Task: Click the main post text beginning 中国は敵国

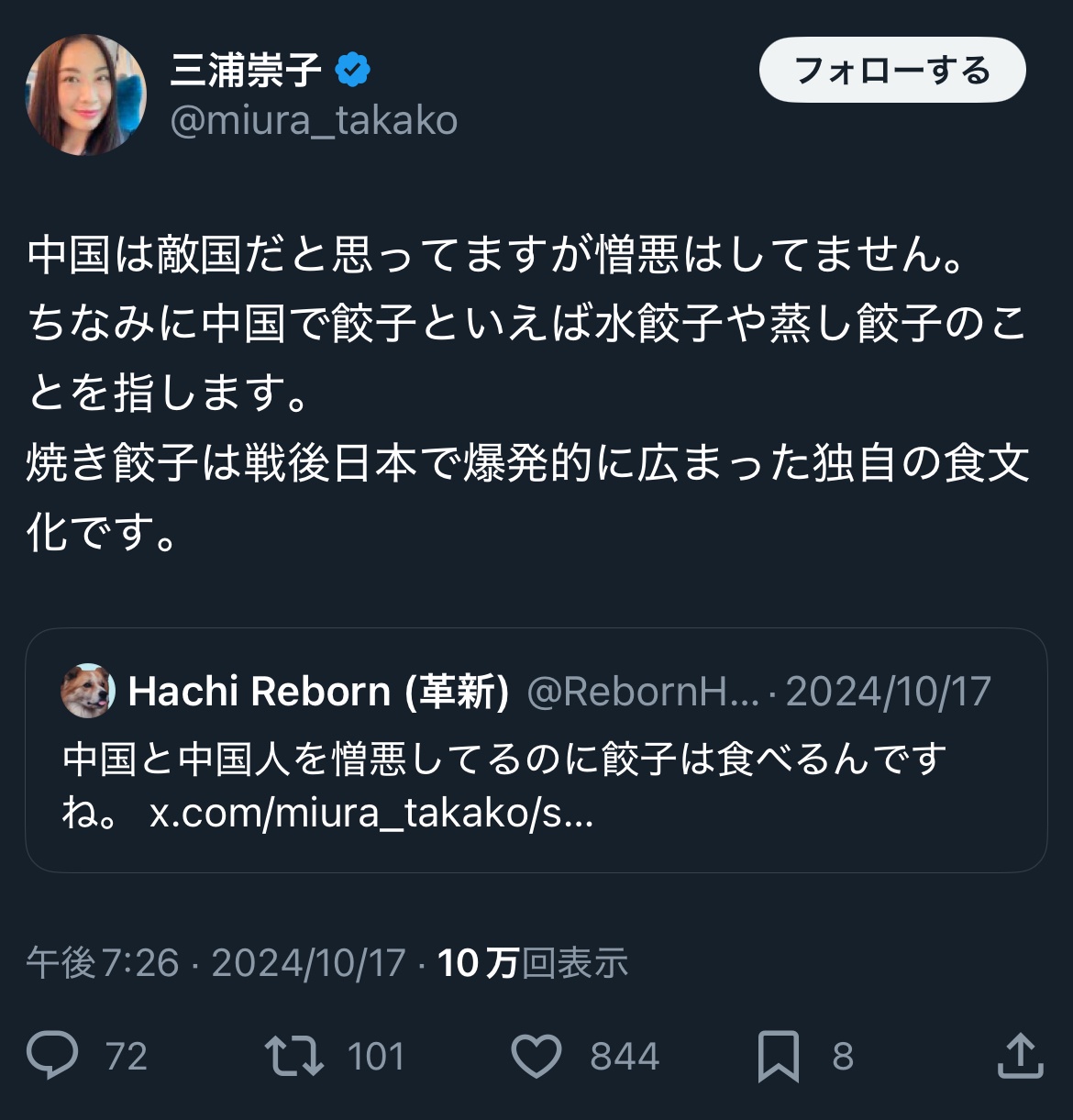Action: coord(528,393)
